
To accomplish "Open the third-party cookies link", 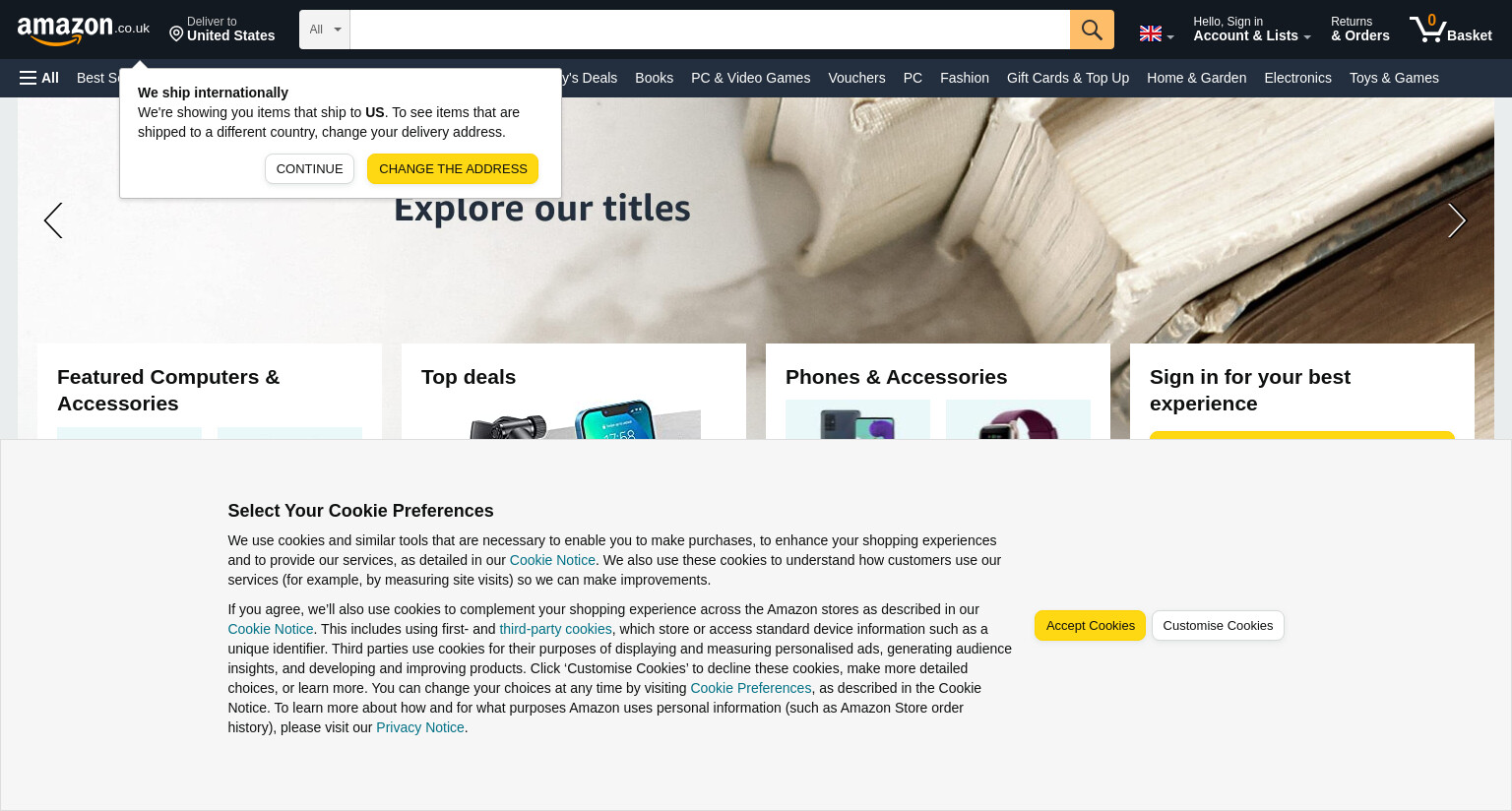I will pos(555,629).
